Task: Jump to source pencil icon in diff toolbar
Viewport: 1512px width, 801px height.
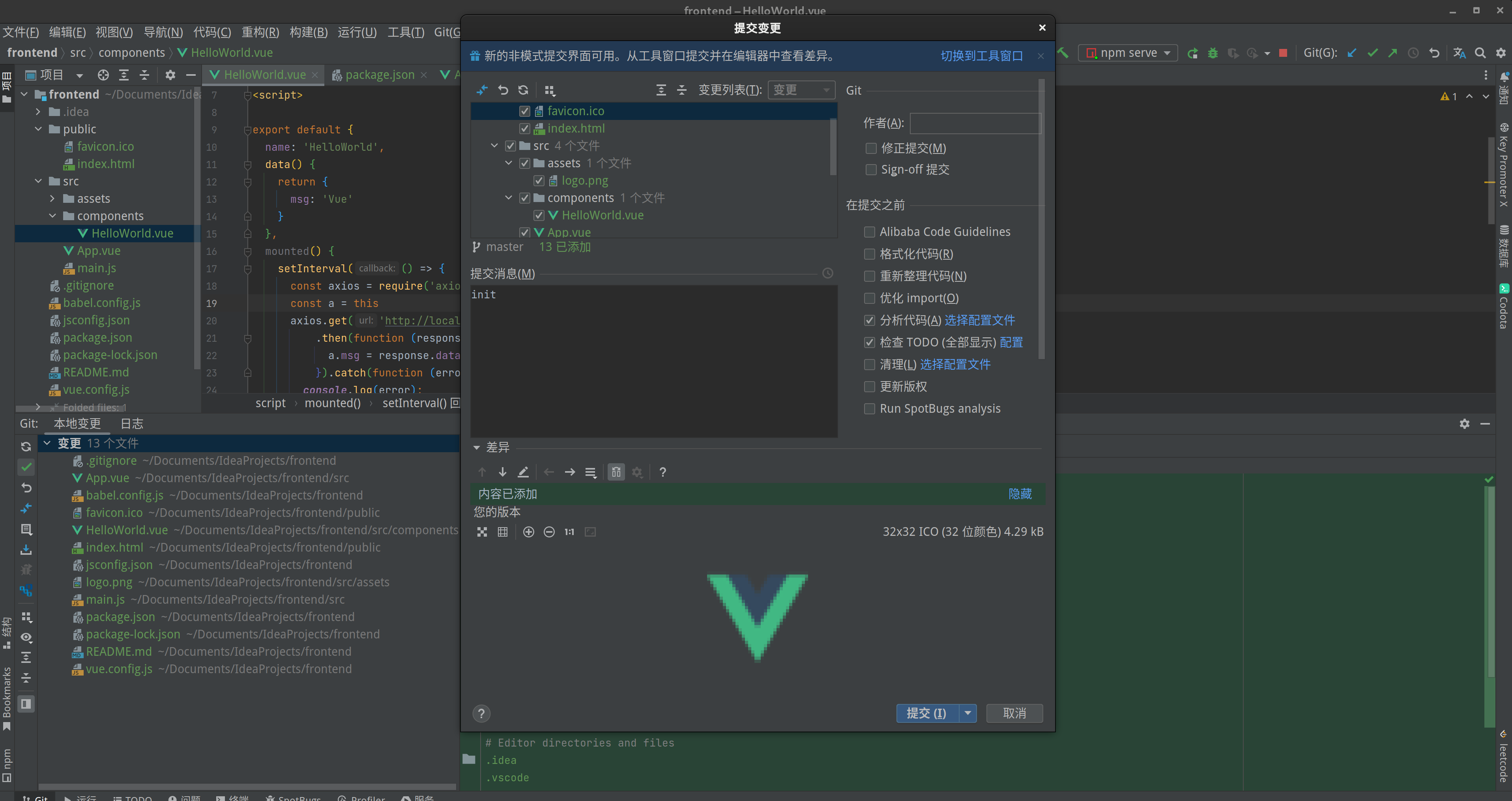Action: pos(523,472)
